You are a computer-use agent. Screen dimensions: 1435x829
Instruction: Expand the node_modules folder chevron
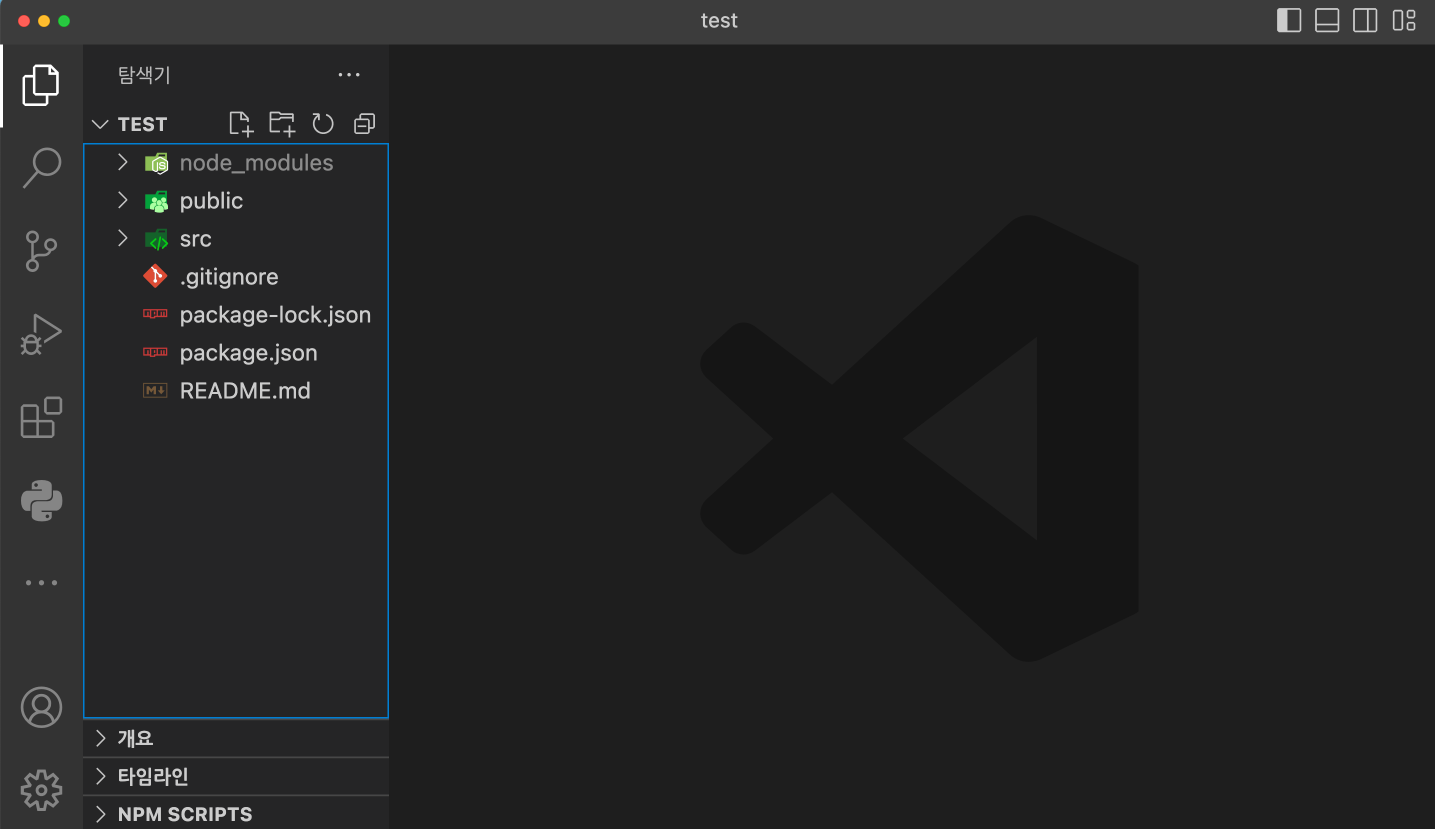pos(123,162)
